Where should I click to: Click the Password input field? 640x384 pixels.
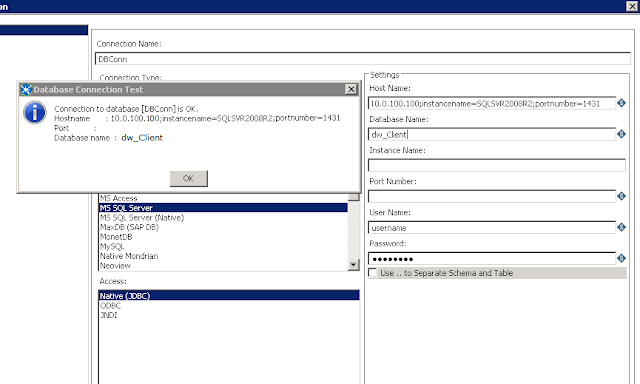(x=492, y=258)
